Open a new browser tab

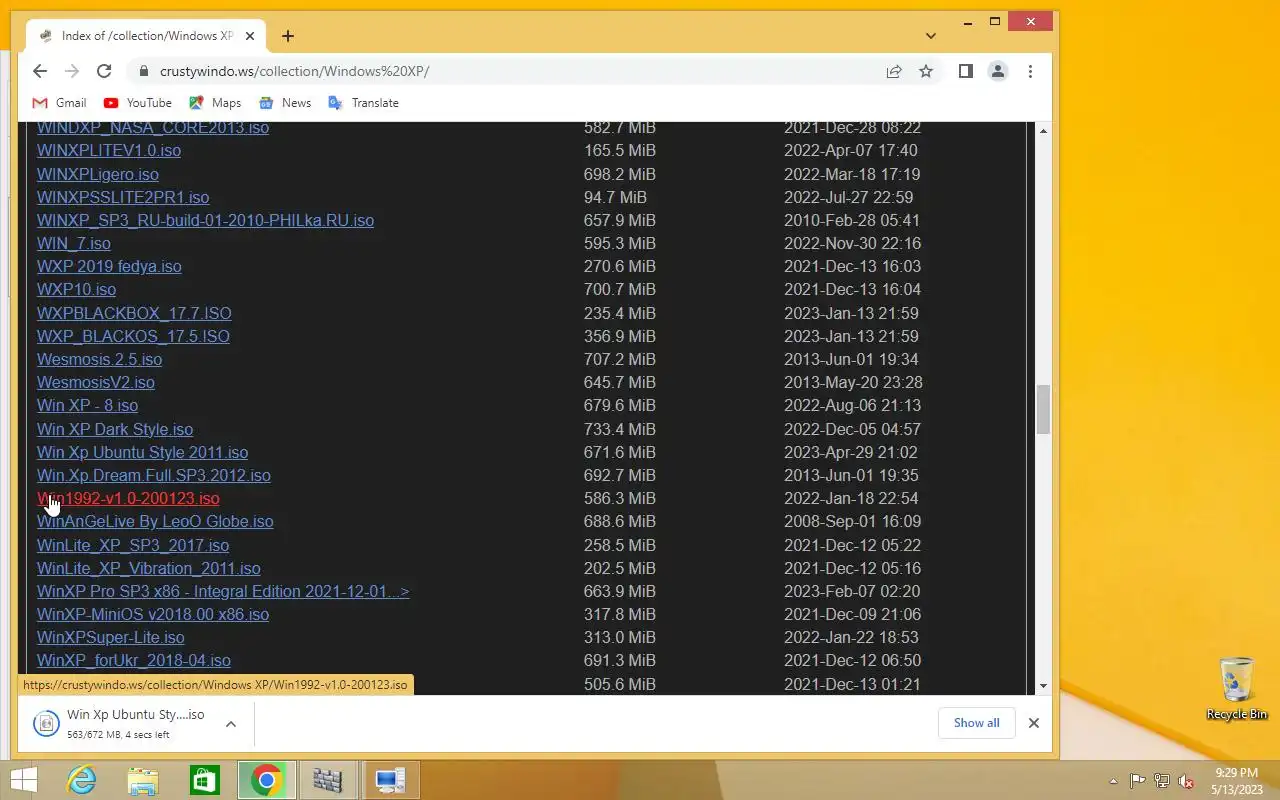tap(288, 36)
